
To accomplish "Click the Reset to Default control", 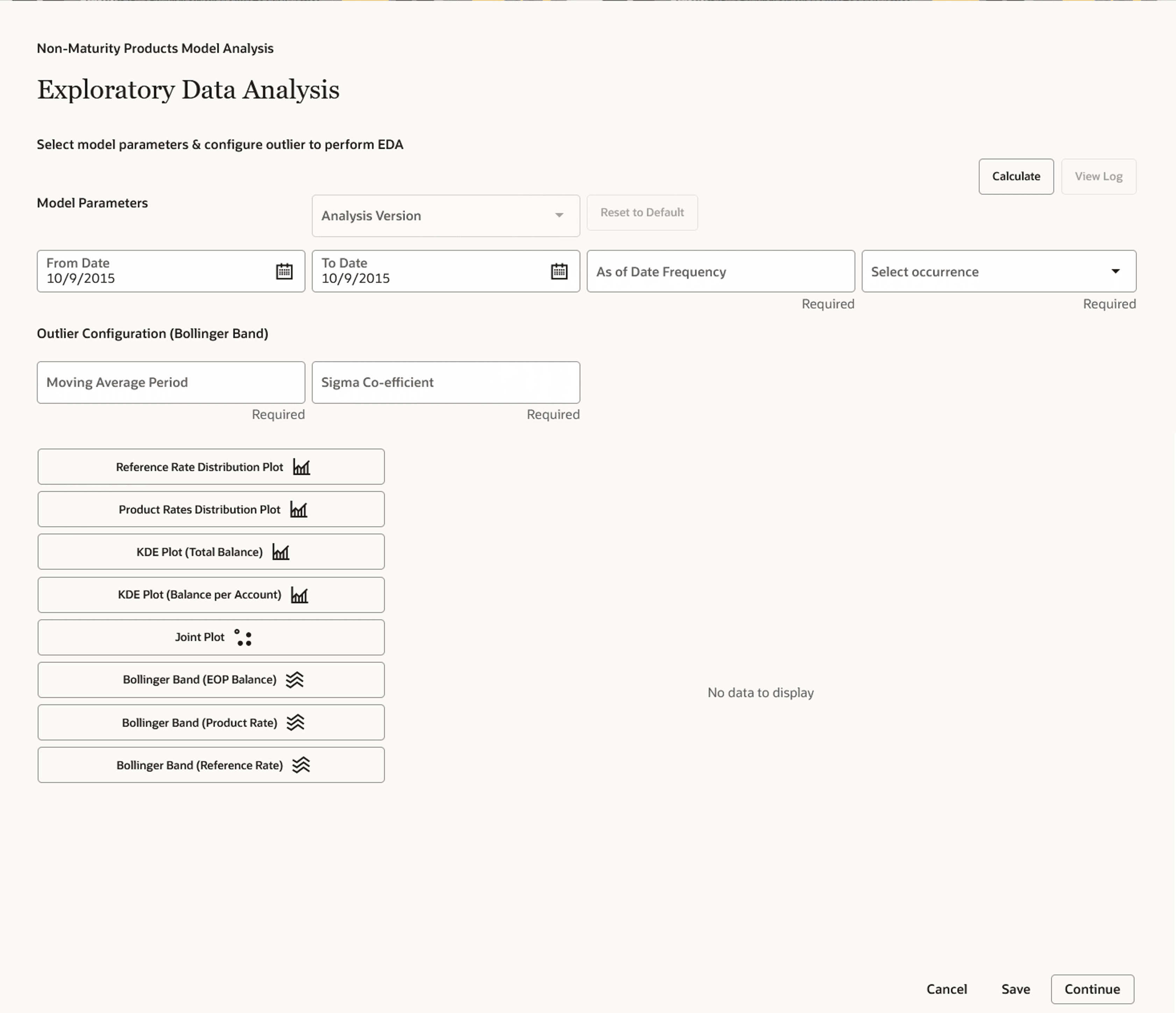I will tap(642, 212).
